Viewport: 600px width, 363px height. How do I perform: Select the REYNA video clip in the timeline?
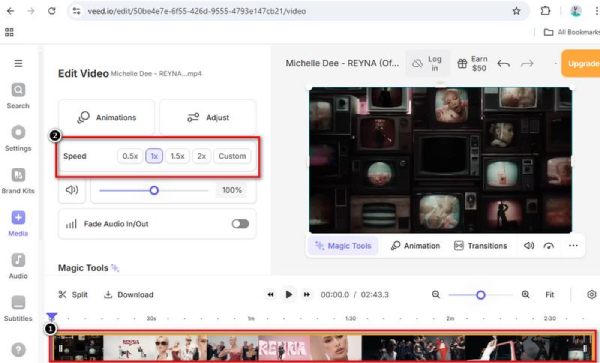tap(323, 348)
